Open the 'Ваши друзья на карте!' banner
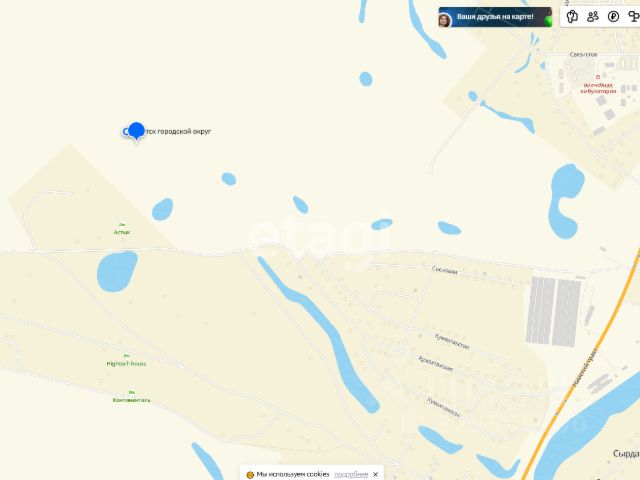This screenshot has width=640, height=480. (495, 17)
